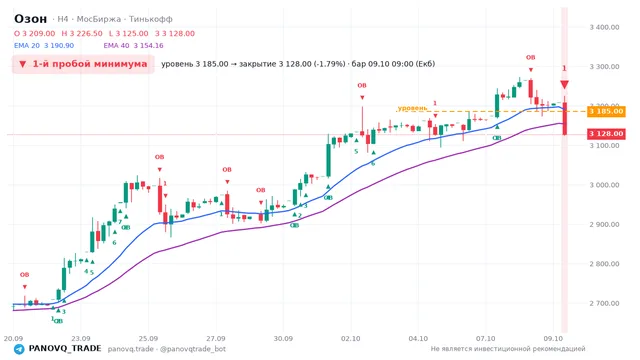The image size is (640, 360).
Task: Click the Telegram icon beside PANOVQ_TRADE
Action: (19, 349)
